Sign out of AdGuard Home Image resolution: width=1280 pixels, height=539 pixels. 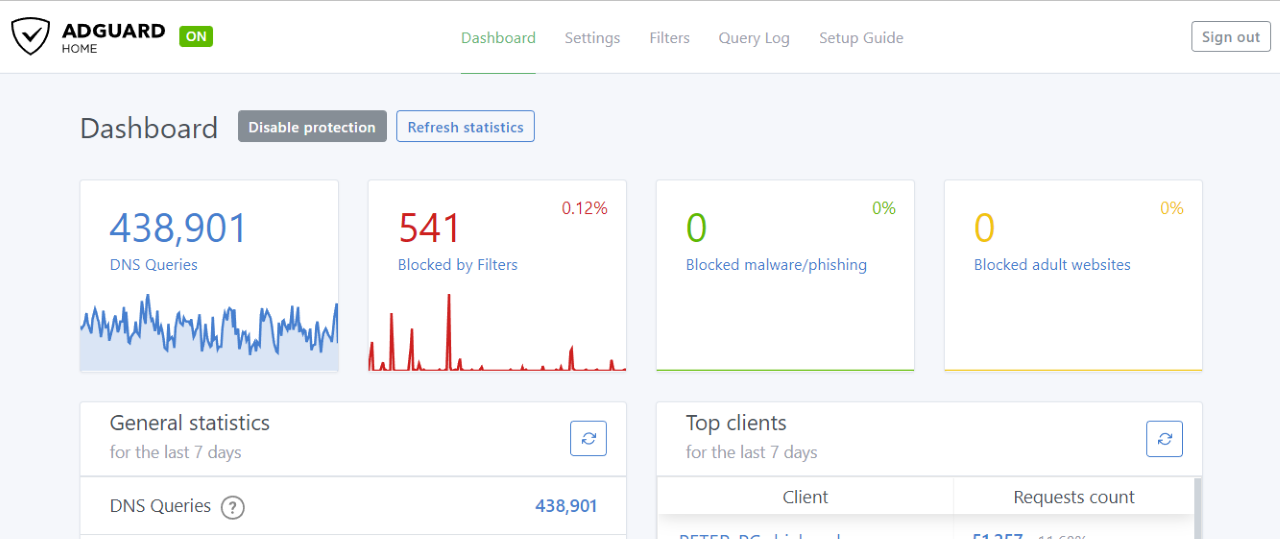point(1230,37)
